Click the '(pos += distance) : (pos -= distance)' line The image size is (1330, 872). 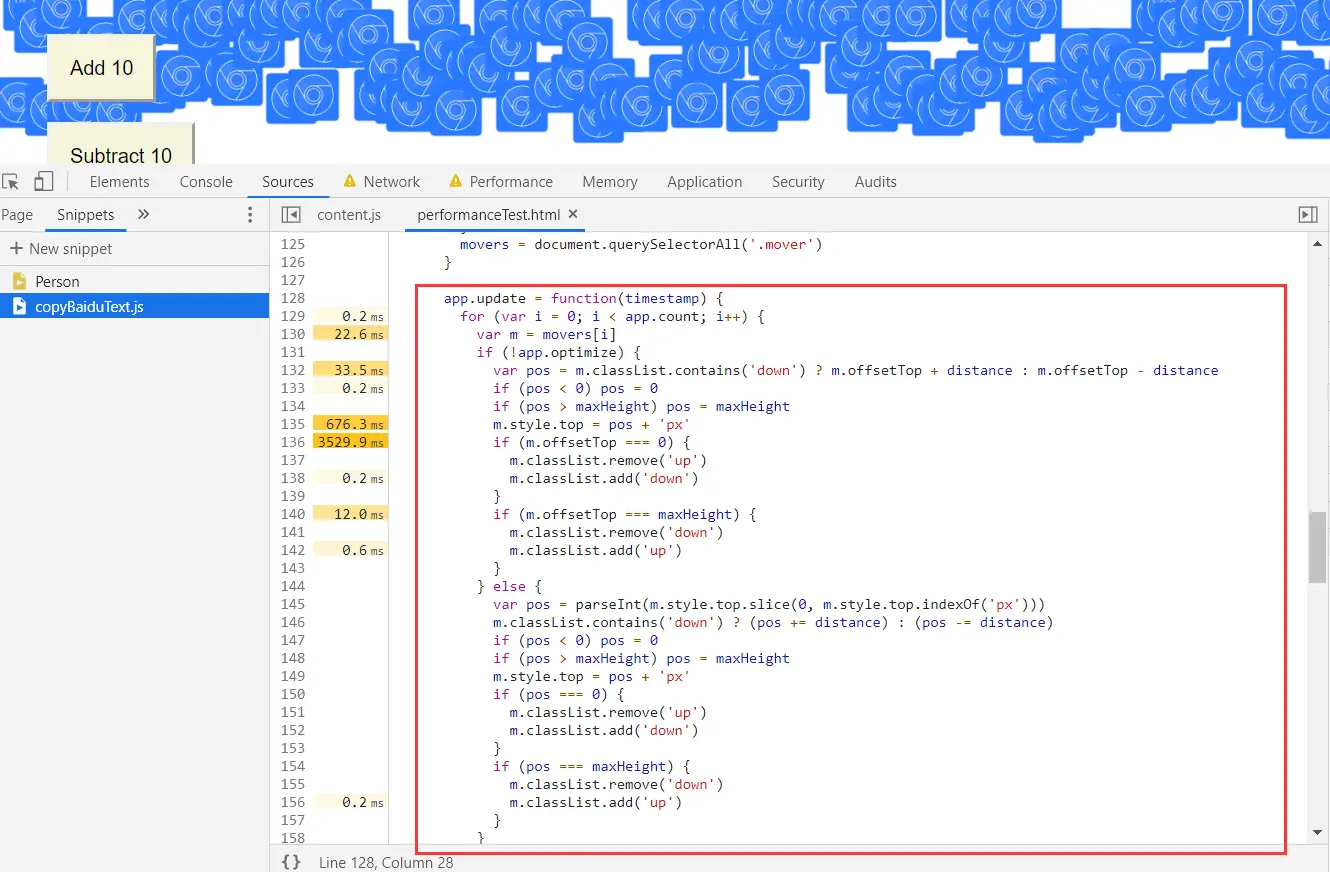click(773, 622)
